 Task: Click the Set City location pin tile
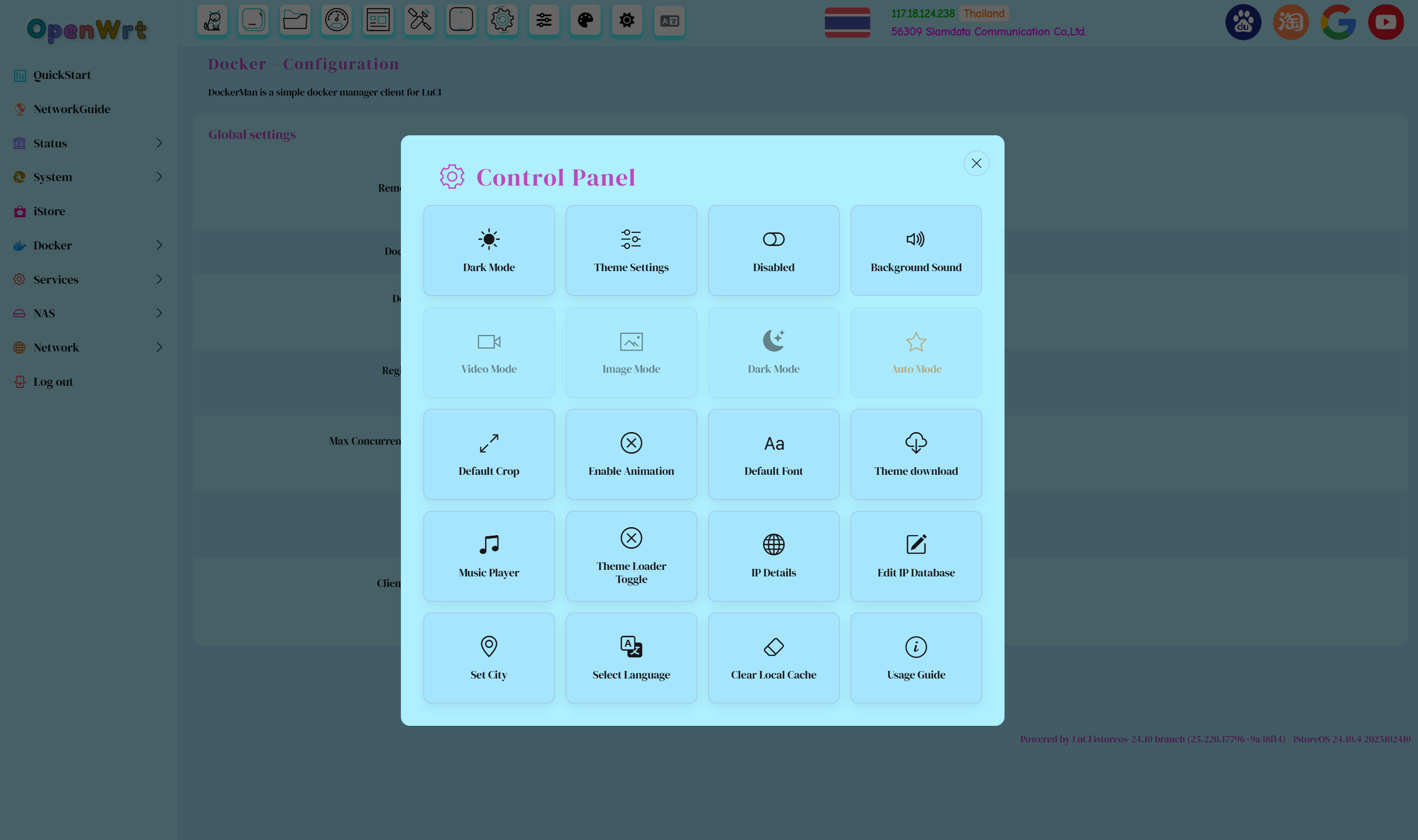point(489,658)
